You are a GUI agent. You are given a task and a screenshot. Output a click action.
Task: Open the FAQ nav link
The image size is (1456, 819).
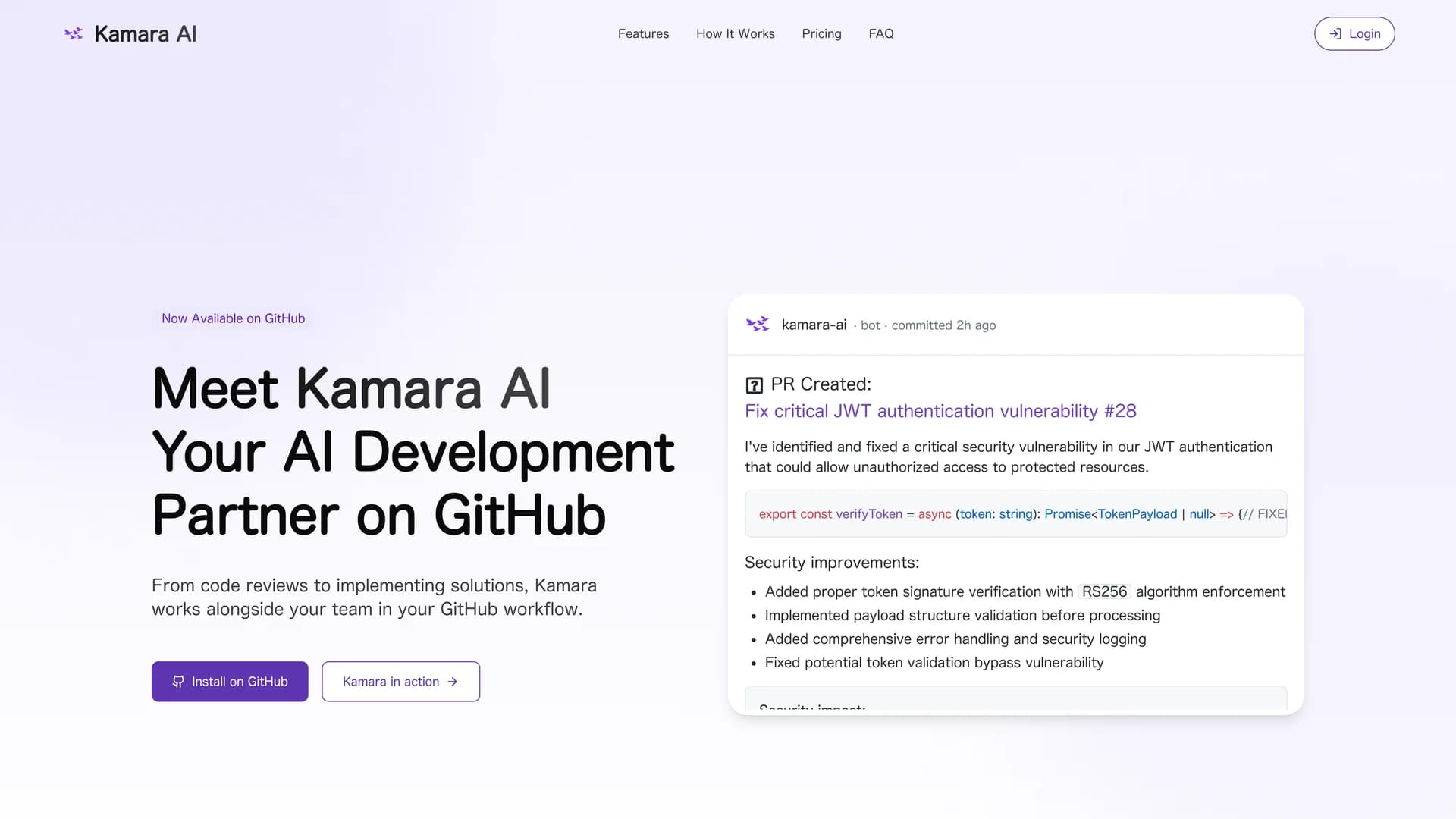click(880, 33)
